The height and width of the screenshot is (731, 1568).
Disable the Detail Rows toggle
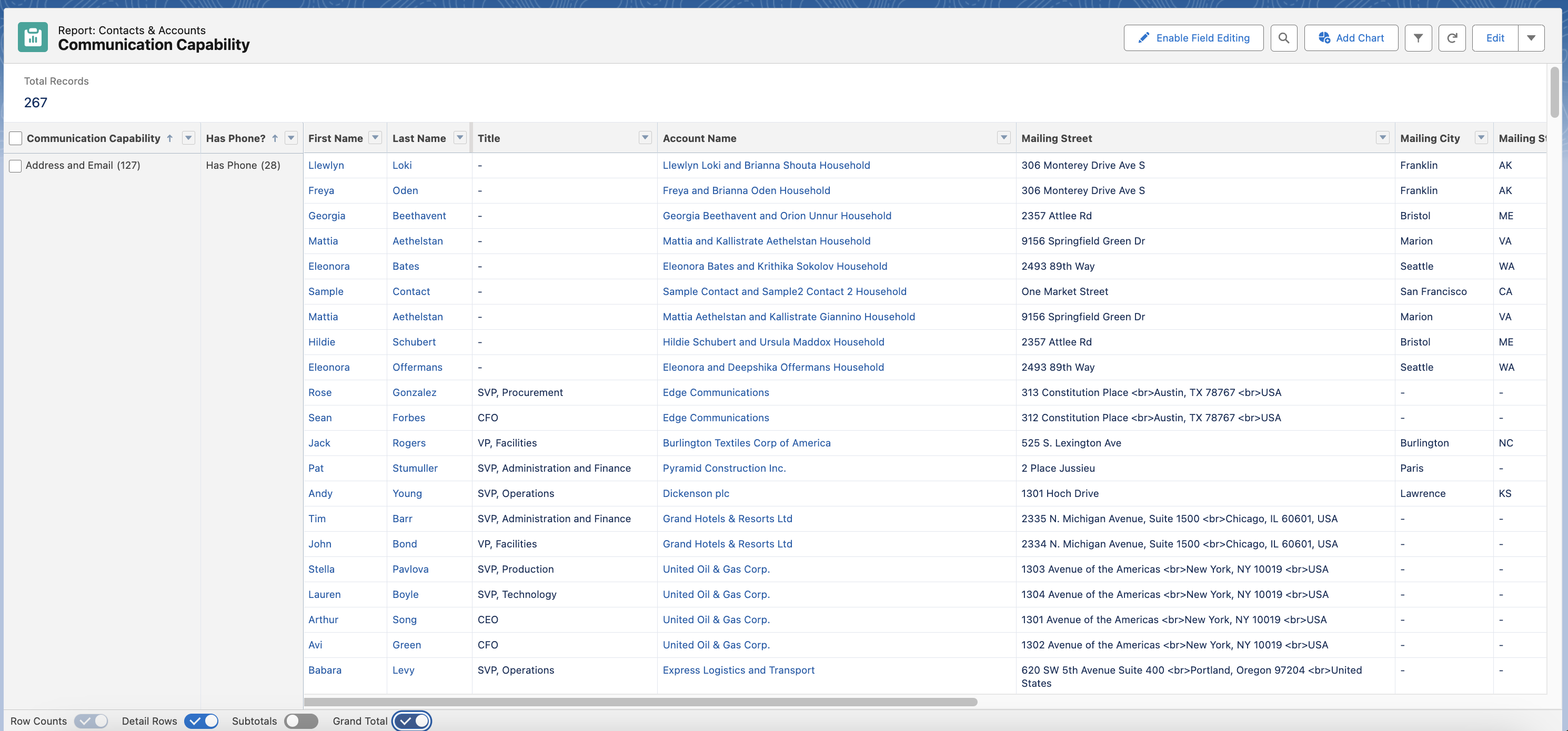(x=202, y=720)
